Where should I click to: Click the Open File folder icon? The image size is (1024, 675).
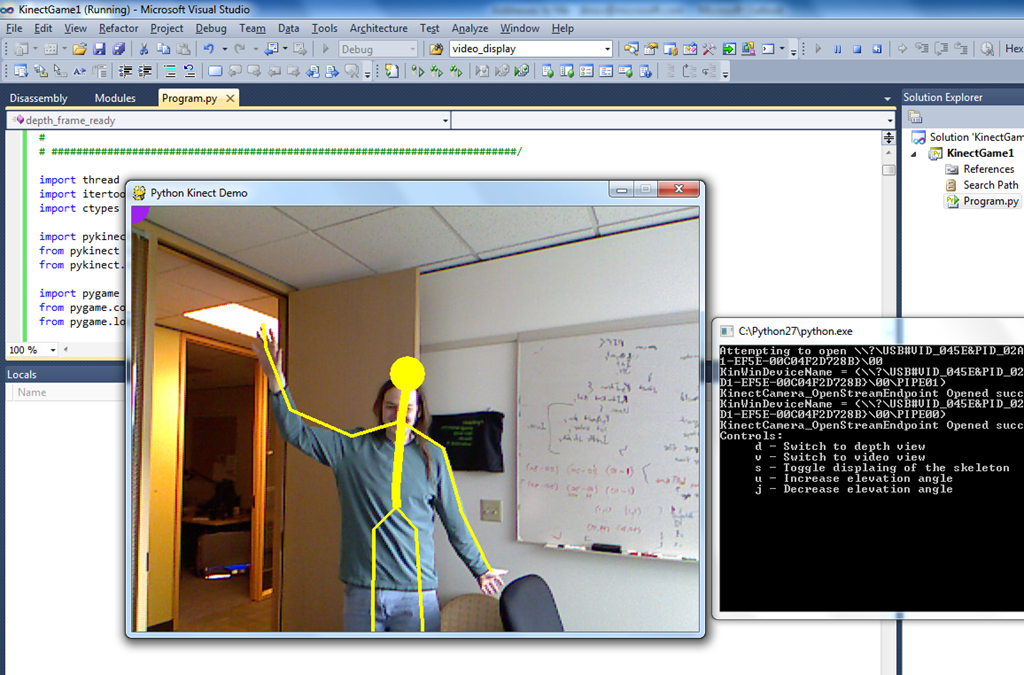pyautogui.click(x=80, y=49)
